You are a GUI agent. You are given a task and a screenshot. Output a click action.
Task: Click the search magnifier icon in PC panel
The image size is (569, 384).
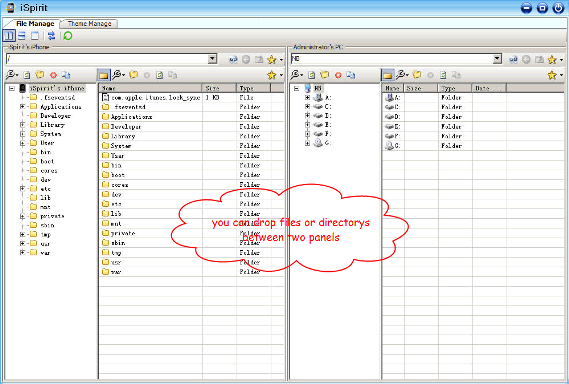click(296, 75)
